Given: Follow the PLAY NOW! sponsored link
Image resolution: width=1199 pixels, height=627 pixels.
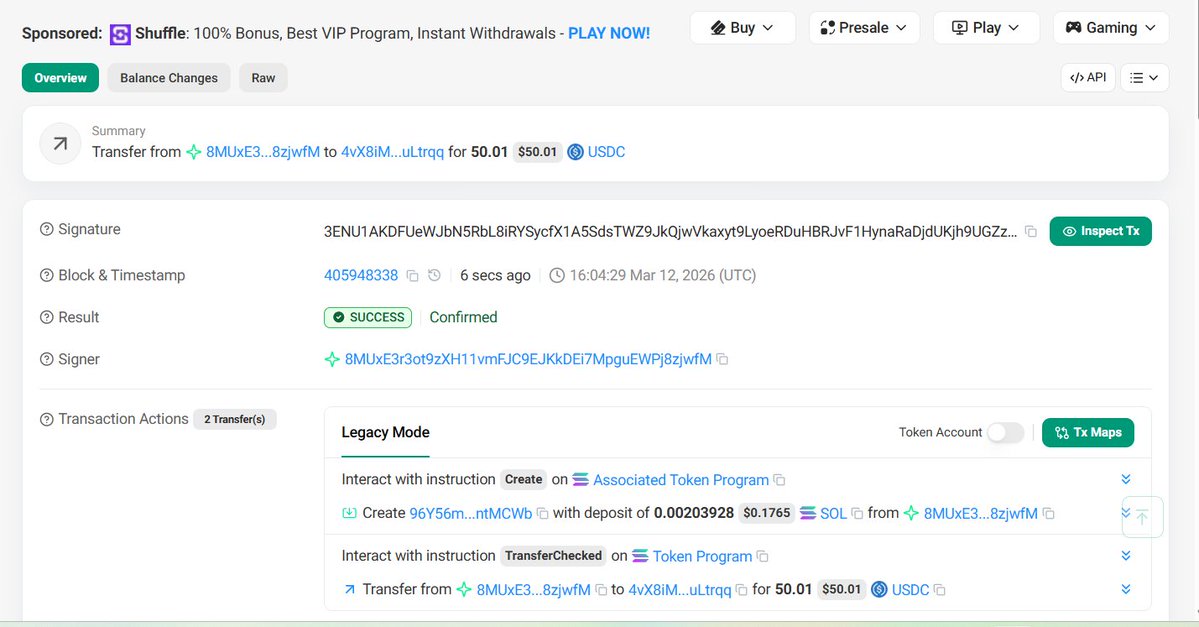Looking at the screenshot, I should [609, 34].
